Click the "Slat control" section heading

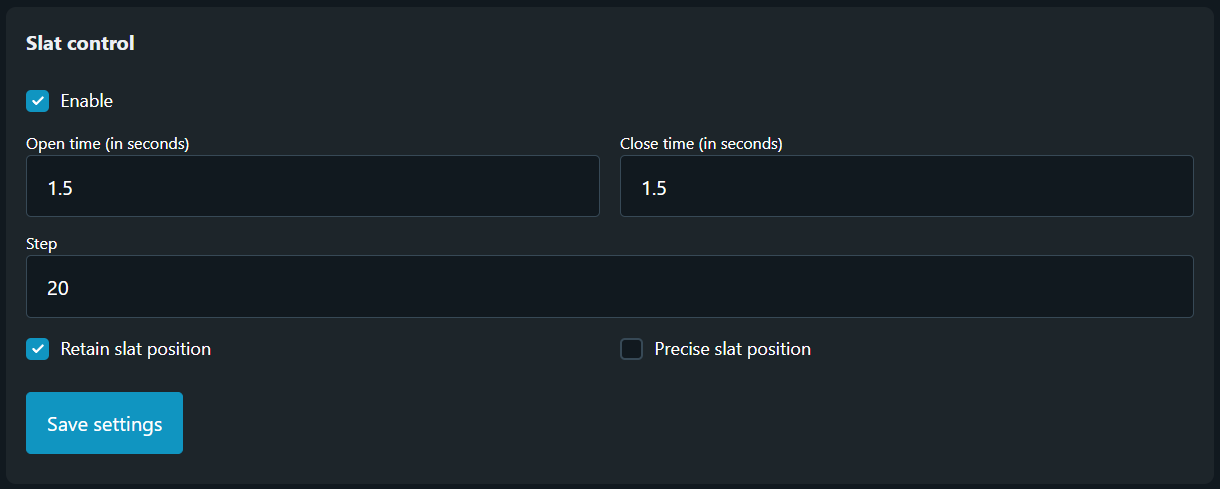pyautogui.click(x=80, y=44)
